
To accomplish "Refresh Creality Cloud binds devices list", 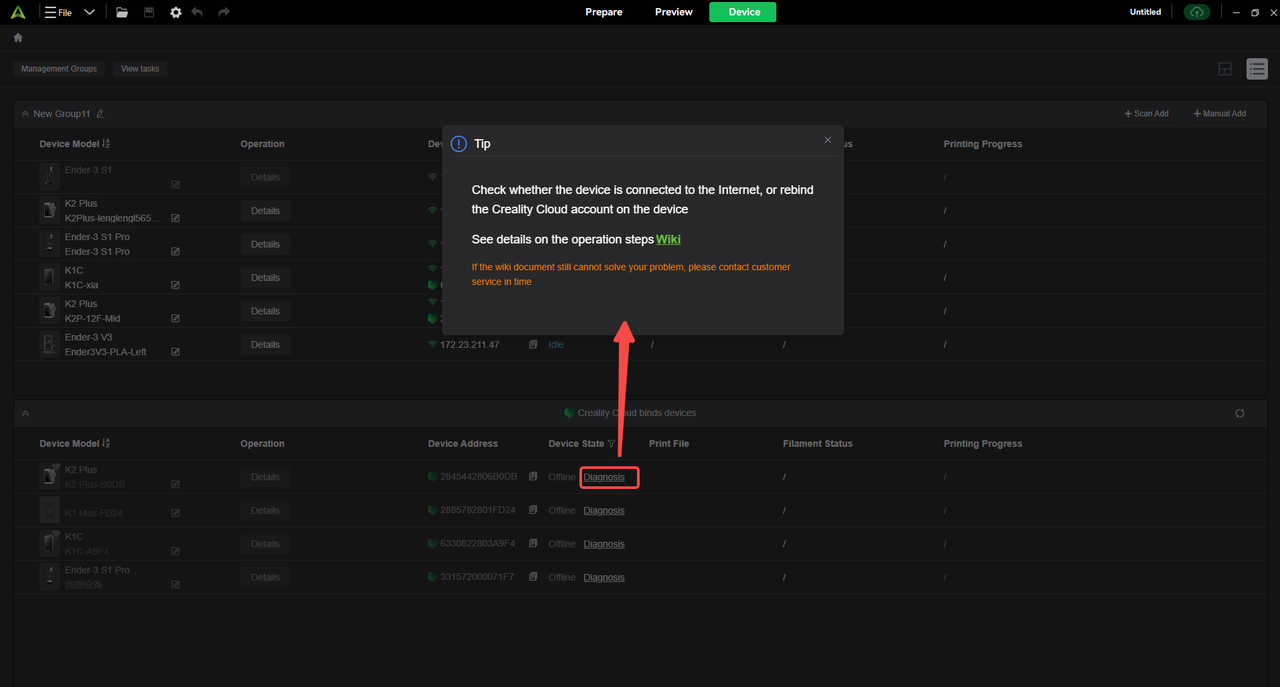I will (x=1240, y=413).
